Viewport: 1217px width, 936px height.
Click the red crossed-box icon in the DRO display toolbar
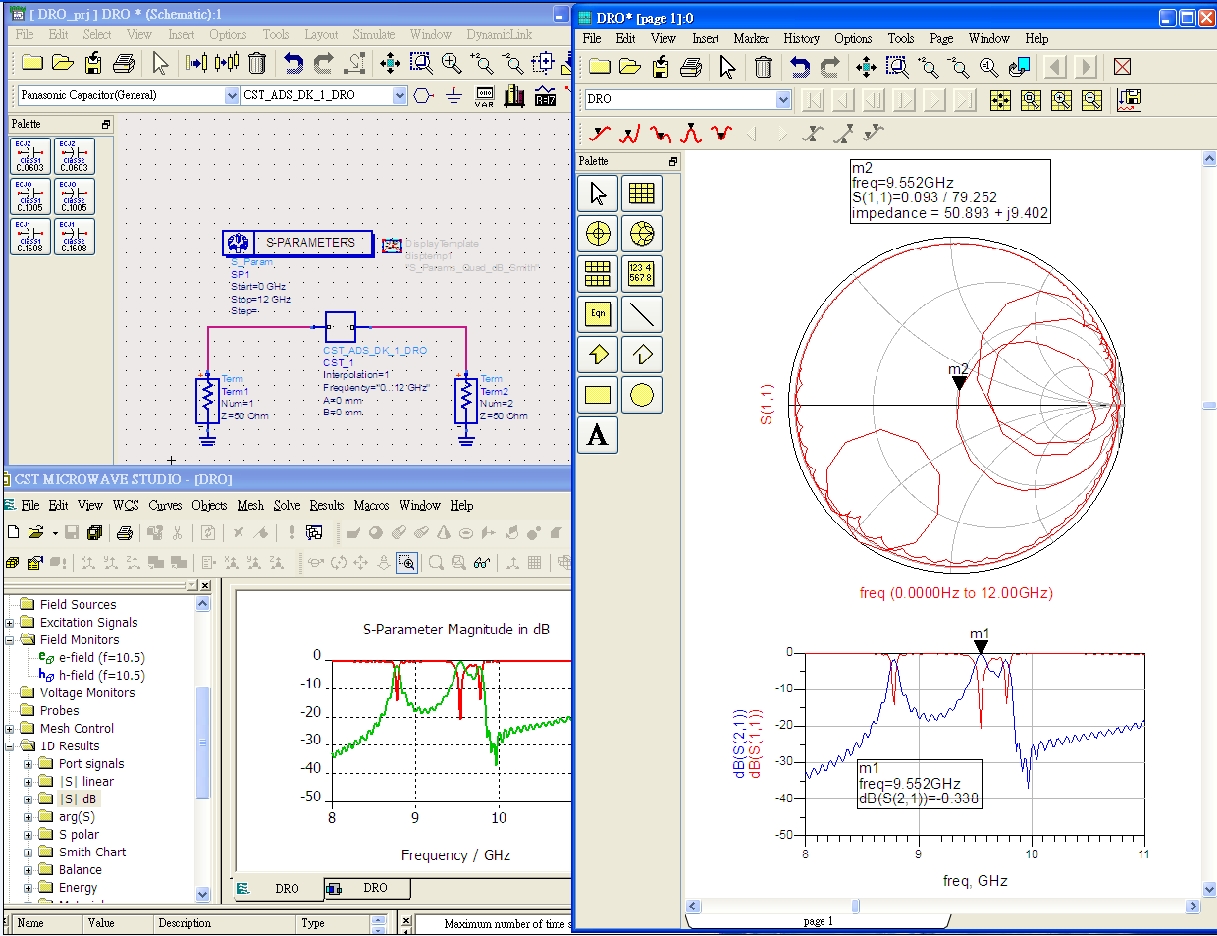1123,67
